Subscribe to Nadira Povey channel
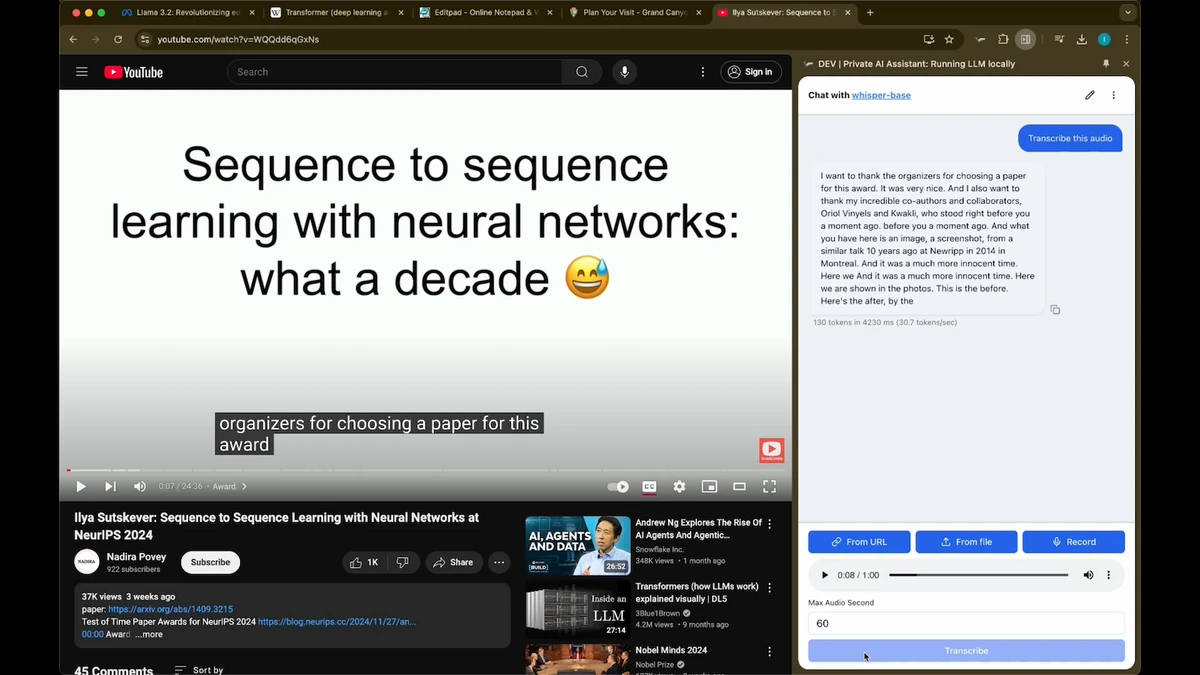 (210, 562)
